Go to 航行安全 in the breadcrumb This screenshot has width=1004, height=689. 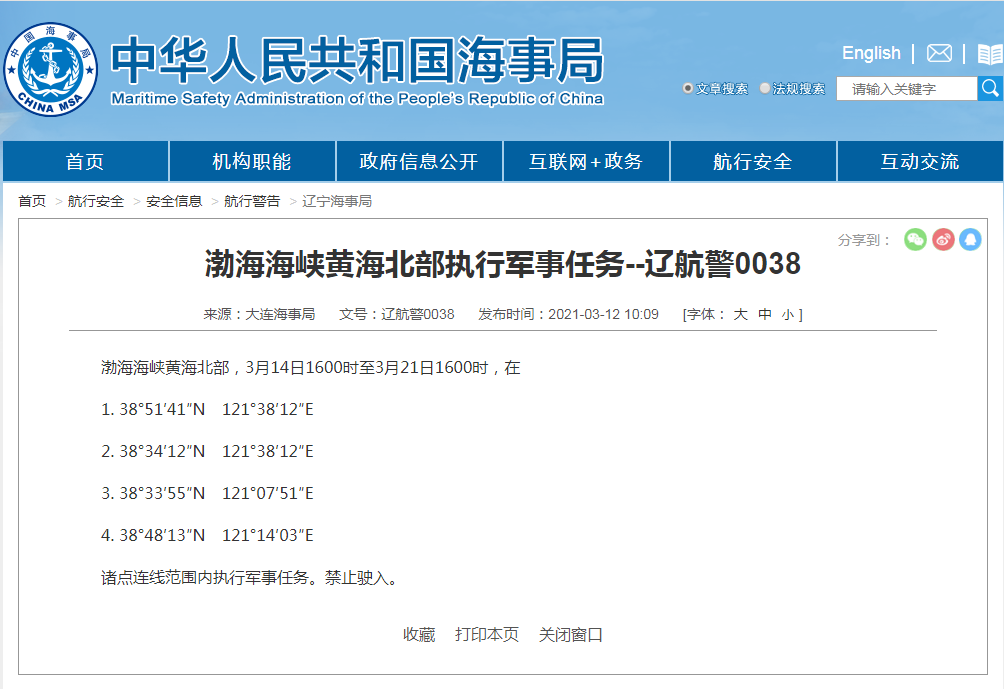click(95, 202)
